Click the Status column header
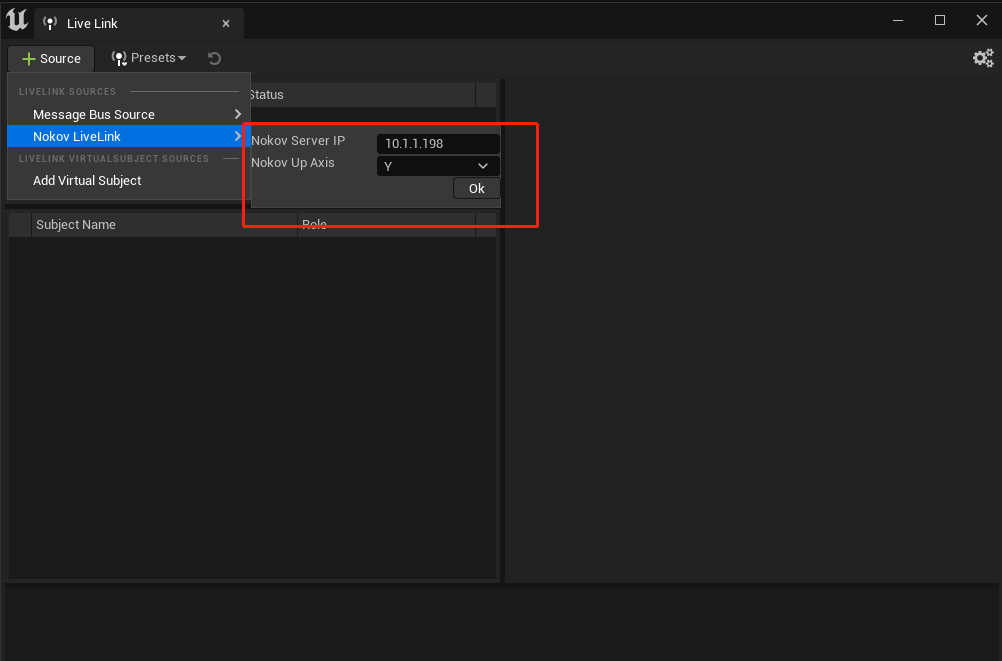Screen dimensions: 1002x661 click(x=266, y=95)
